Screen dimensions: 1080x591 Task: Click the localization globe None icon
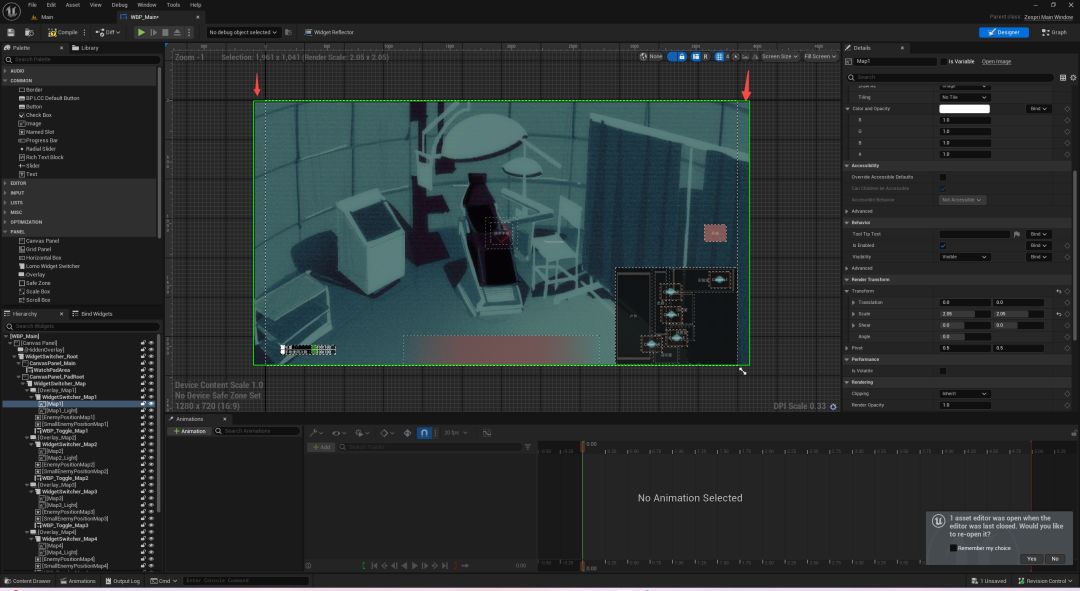click(x=643, y=56)
